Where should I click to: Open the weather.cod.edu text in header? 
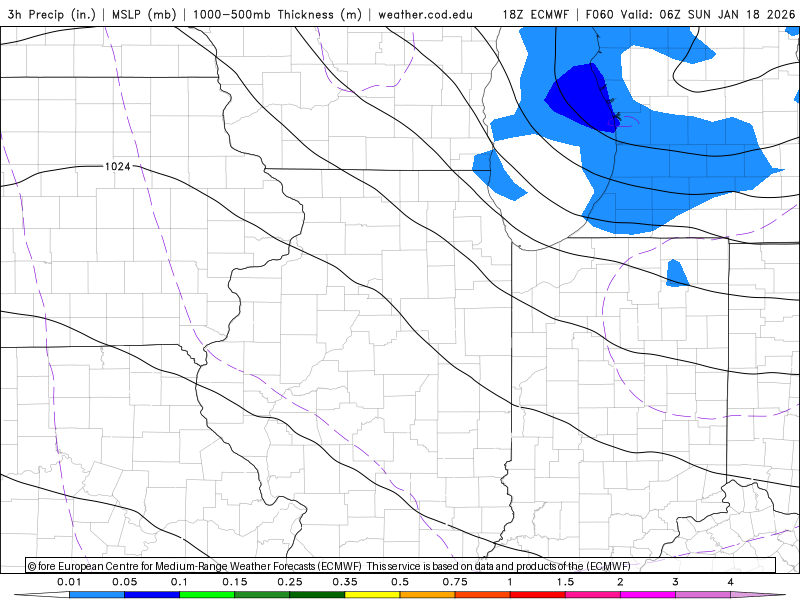(x=425, y=14)
